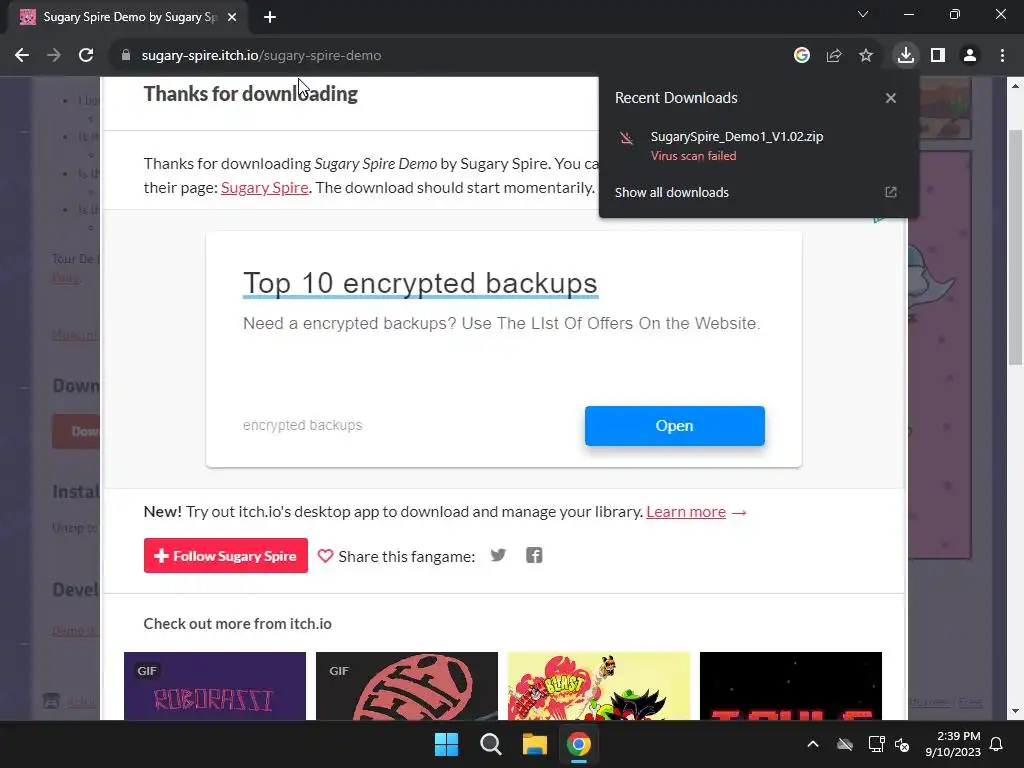Click the OneDrive tray icon
Viewport: 1024px width, 768px height.
[x=845, y=744]
